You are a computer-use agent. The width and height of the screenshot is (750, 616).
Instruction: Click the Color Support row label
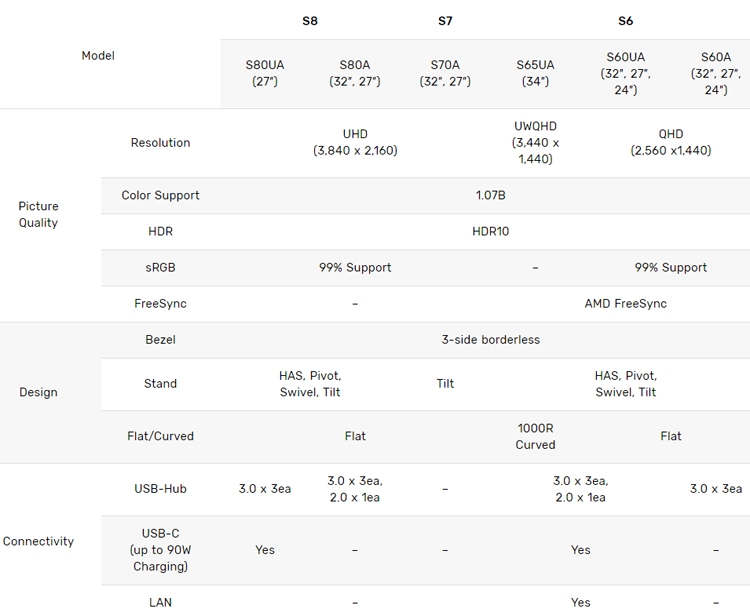(160, 195)
